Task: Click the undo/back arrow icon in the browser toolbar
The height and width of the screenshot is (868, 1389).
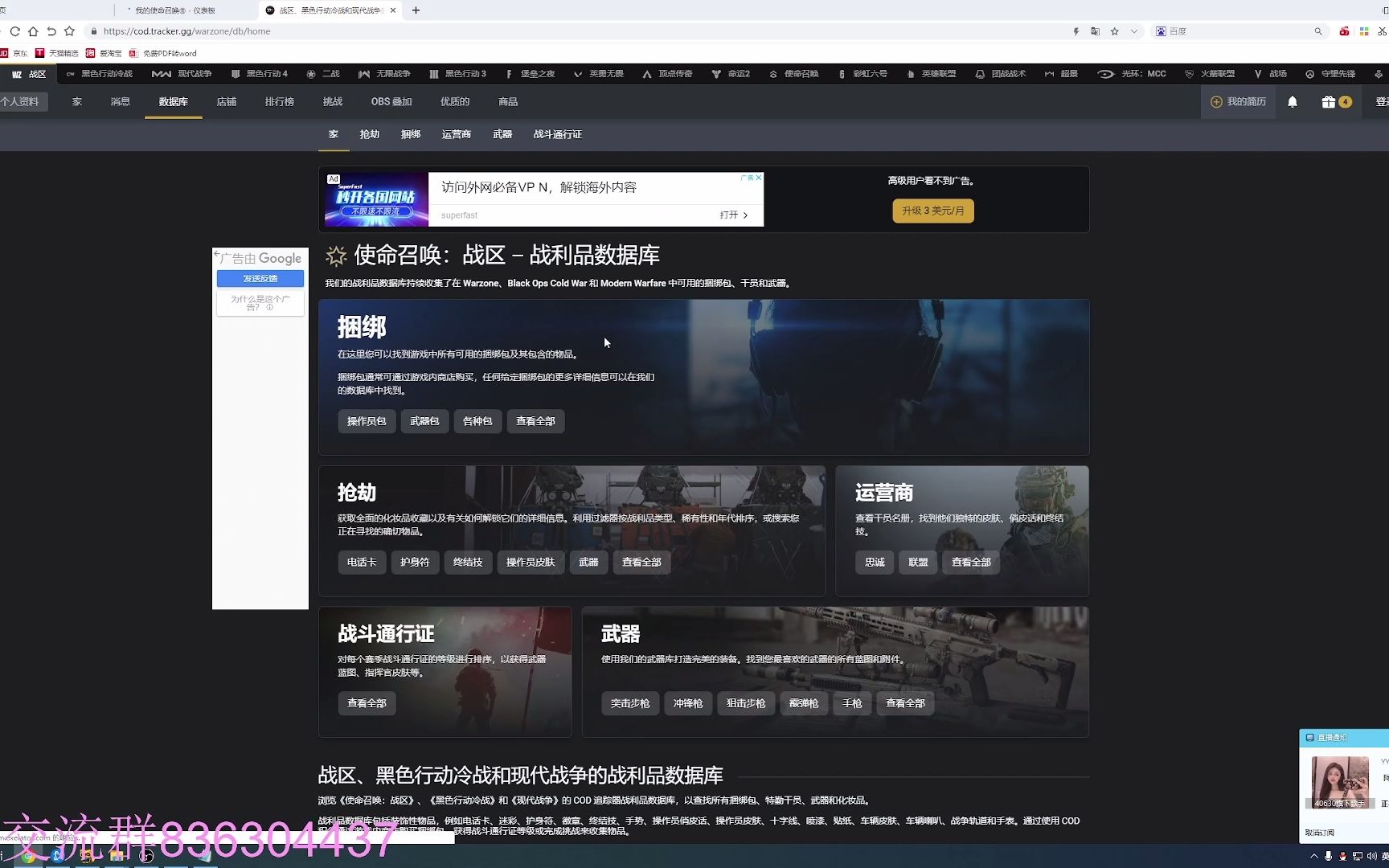Action: [51, 31]
